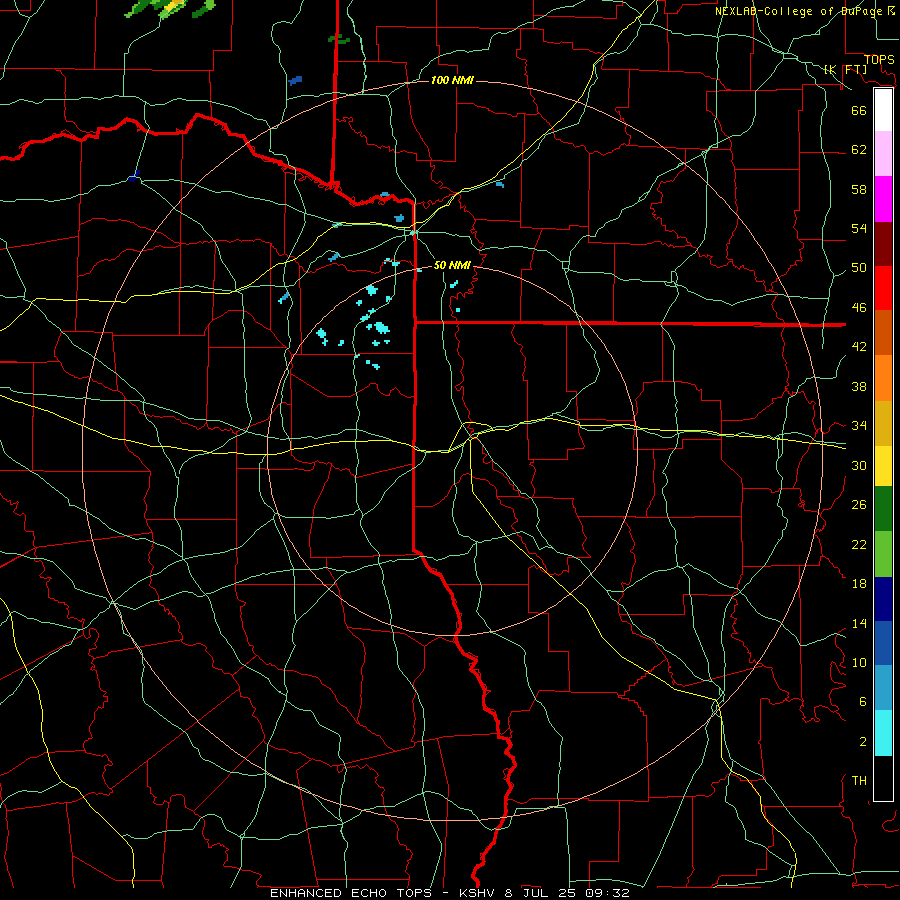Click the 62 legend value

859,150
